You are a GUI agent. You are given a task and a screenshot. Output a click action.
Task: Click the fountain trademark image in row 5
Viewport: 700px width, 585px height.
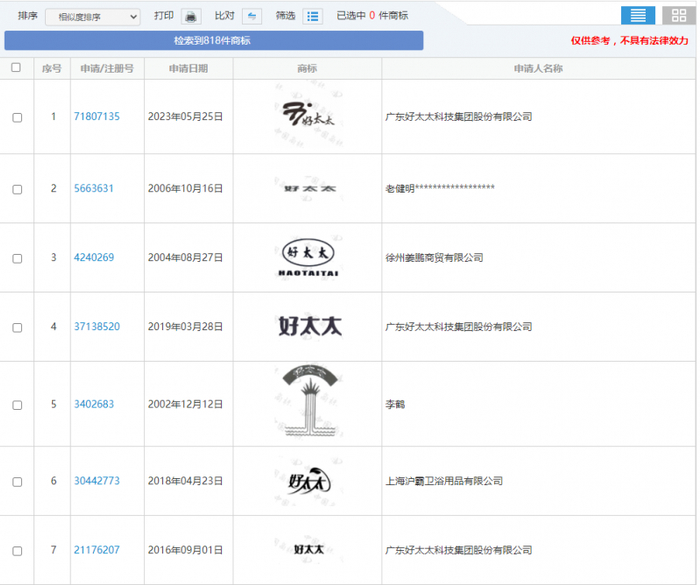pyautogui.click(x=309, y=401)
